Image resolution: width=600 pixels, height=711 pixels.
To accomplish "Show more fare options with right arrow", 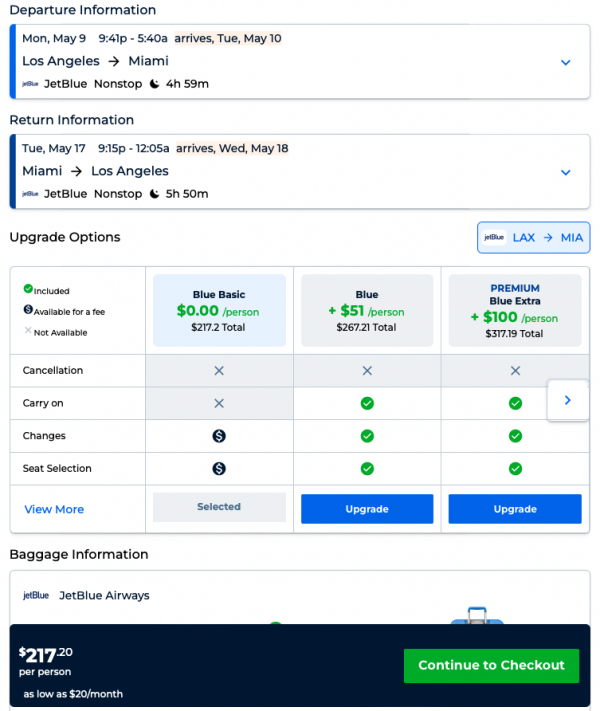I will [567, 400].
